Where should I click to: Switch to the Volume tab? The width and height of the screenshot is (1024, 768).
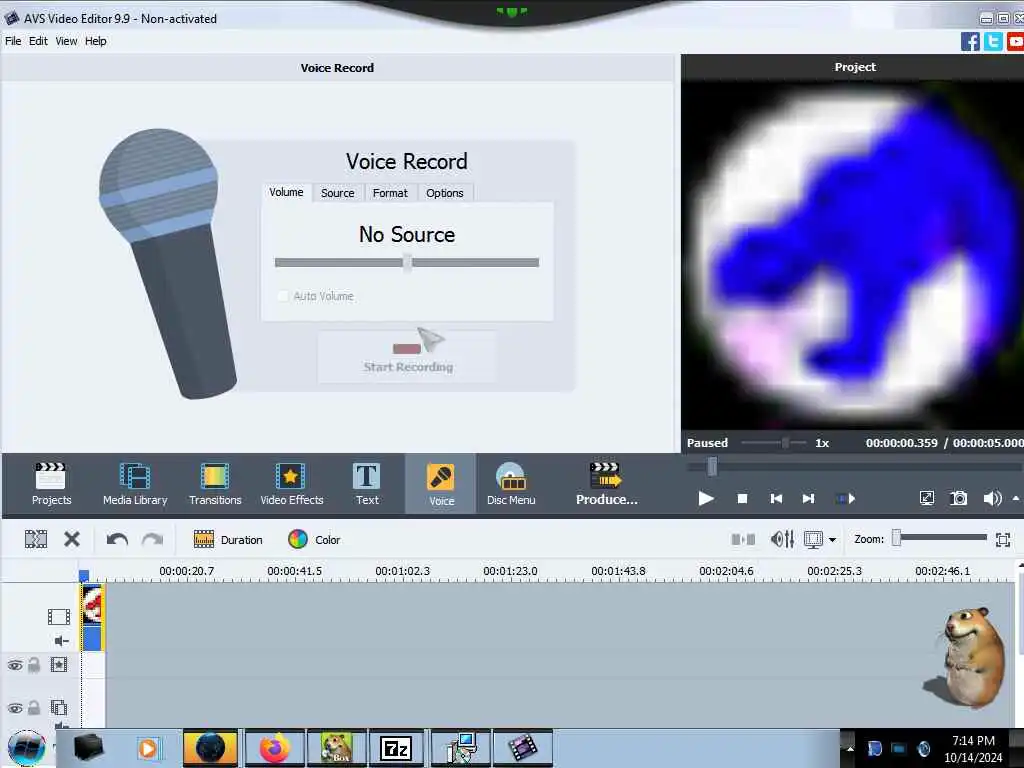286,192
